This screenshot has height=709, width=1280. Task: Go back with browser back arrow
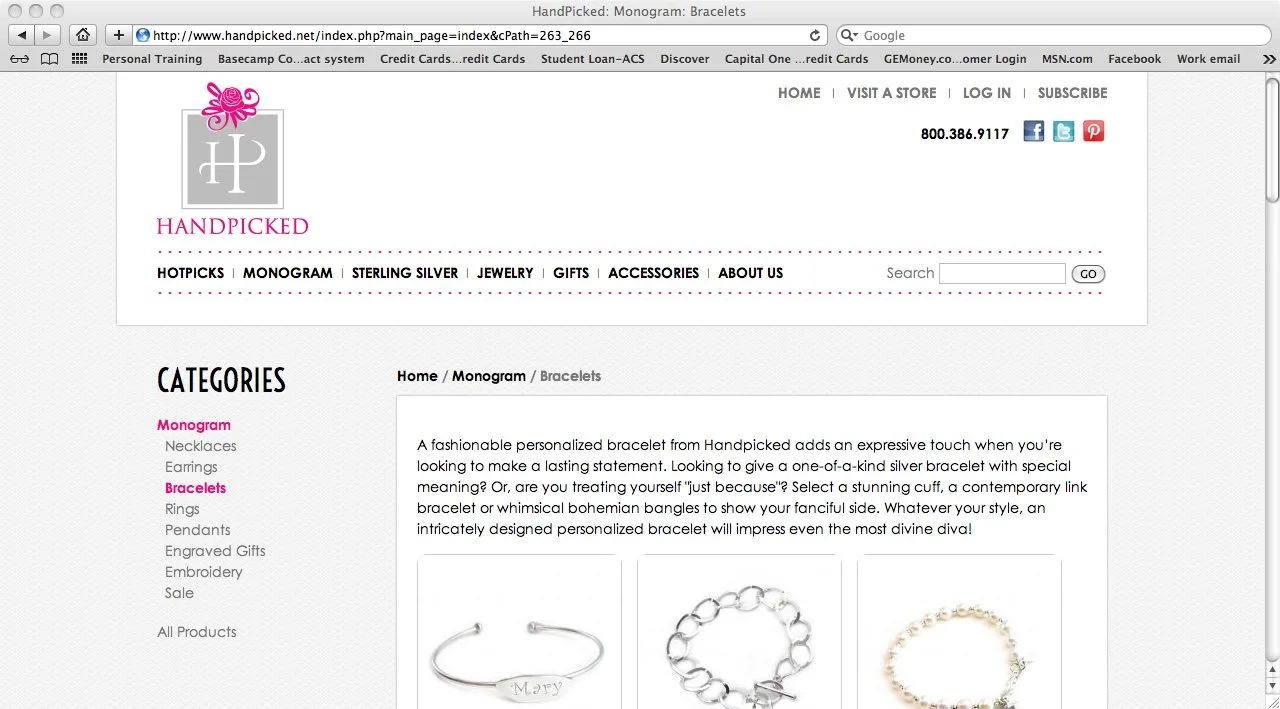23,35
